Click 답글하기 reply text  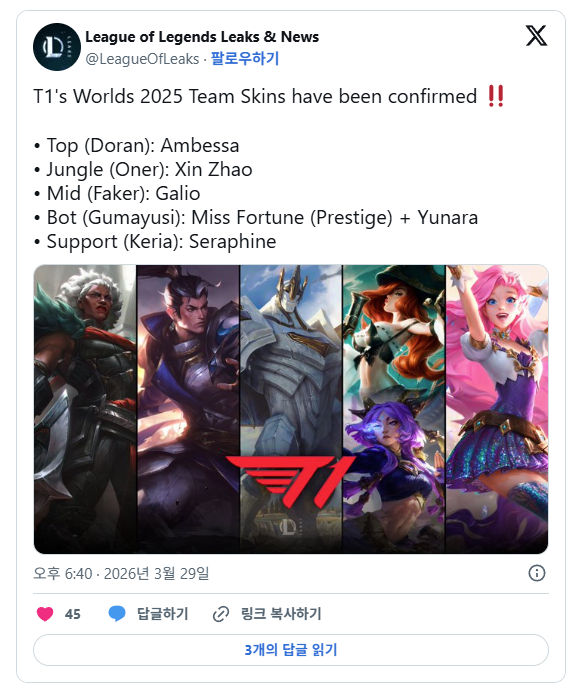(x=162, y=614)
